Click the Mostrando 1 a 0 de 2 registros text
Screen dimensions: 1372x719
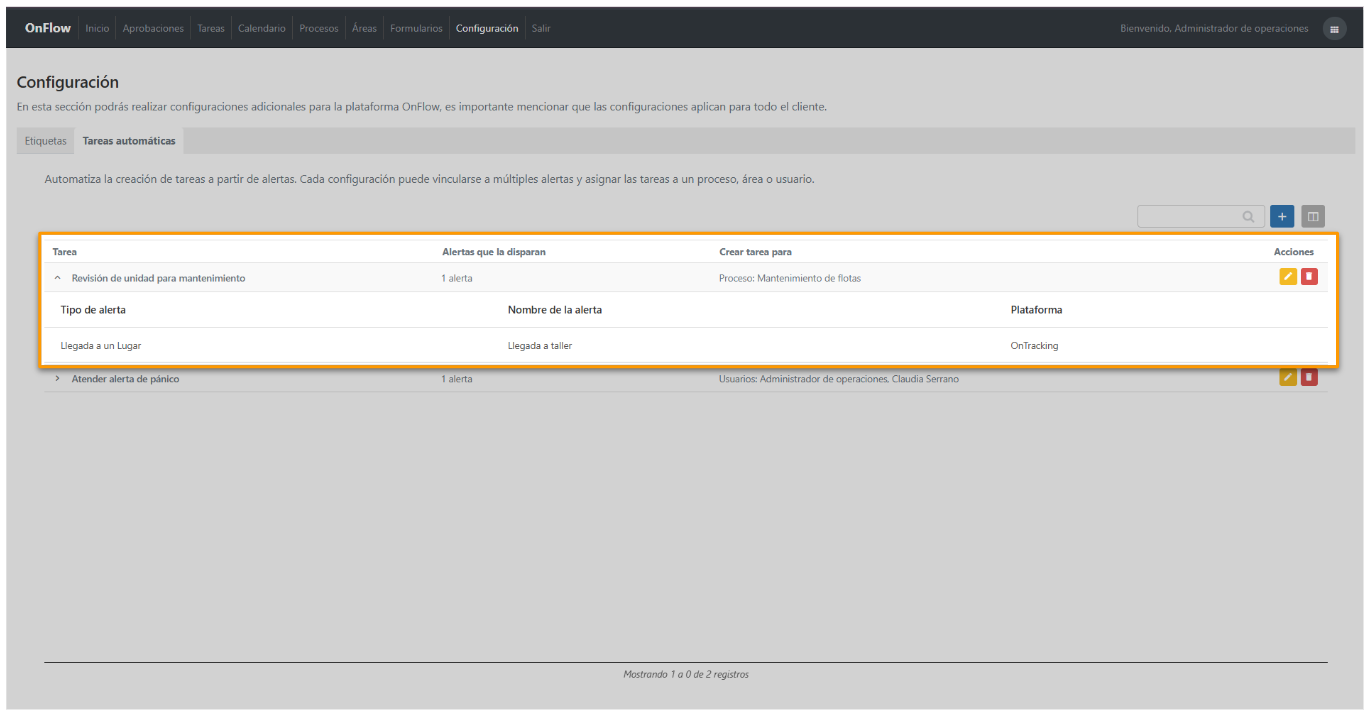coord(686,674)
